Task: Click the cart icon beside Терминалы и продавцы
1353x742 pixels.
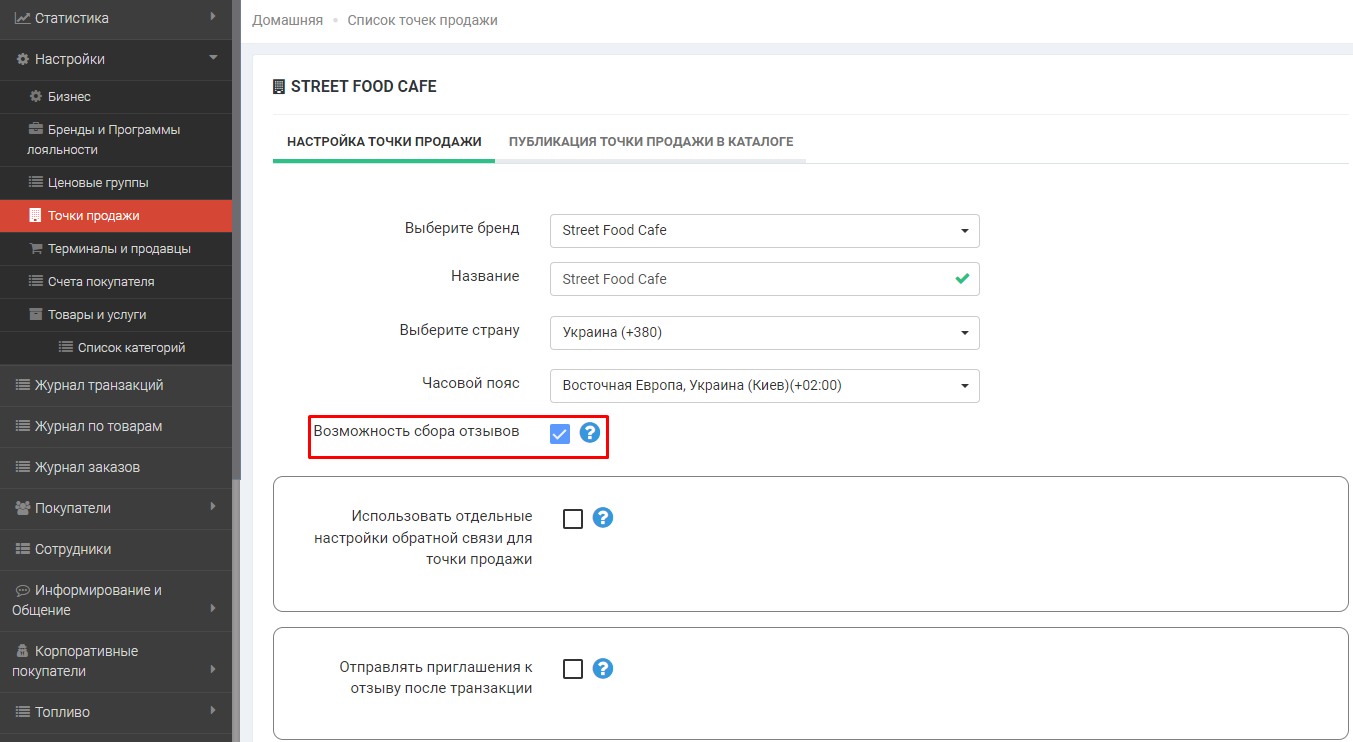Action: click(36, 249)
